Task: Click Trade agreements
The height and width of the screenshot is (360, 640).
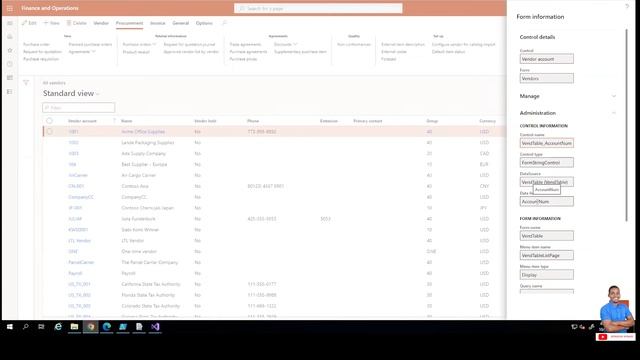Action: (x=245, y=44)
